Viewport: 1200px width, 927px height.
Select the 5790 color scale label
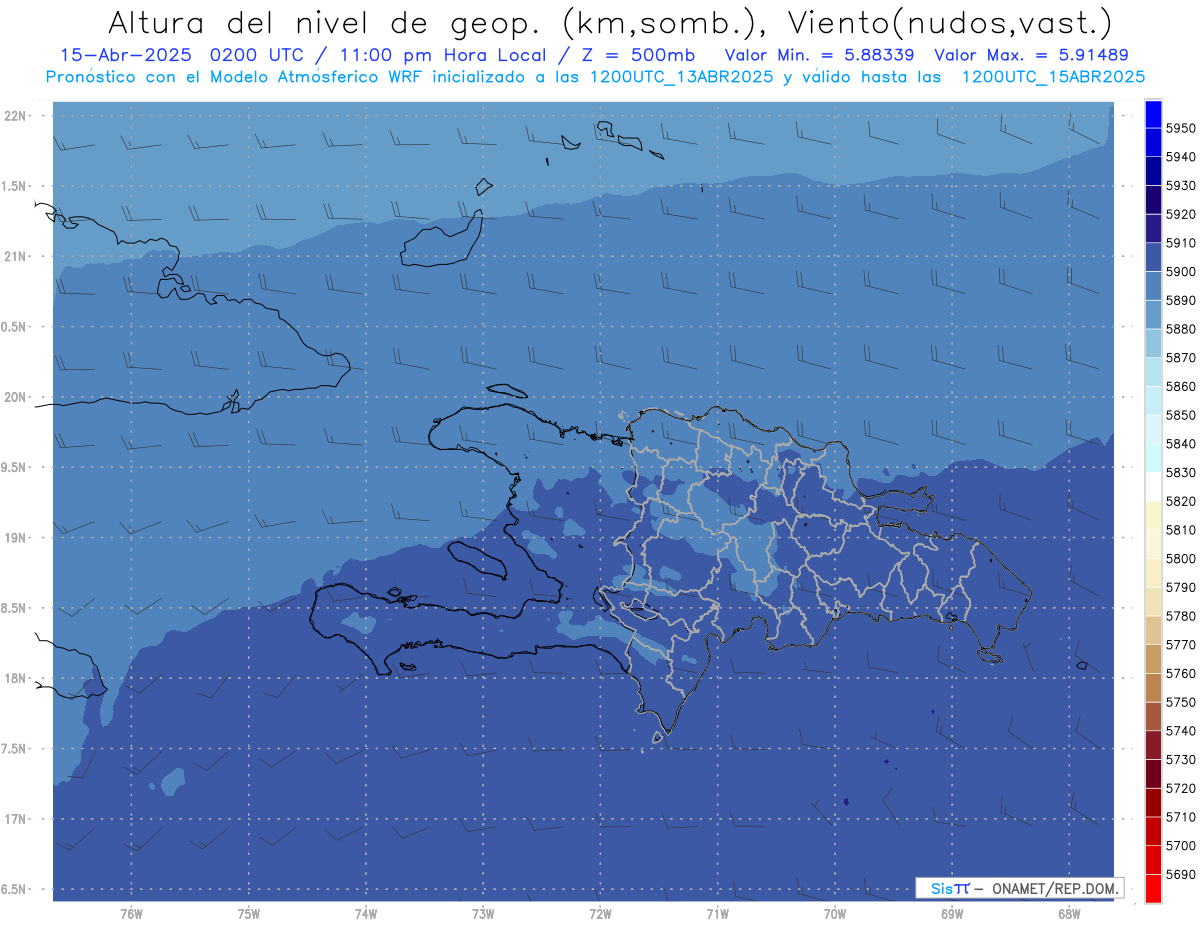coord(1181,587)
